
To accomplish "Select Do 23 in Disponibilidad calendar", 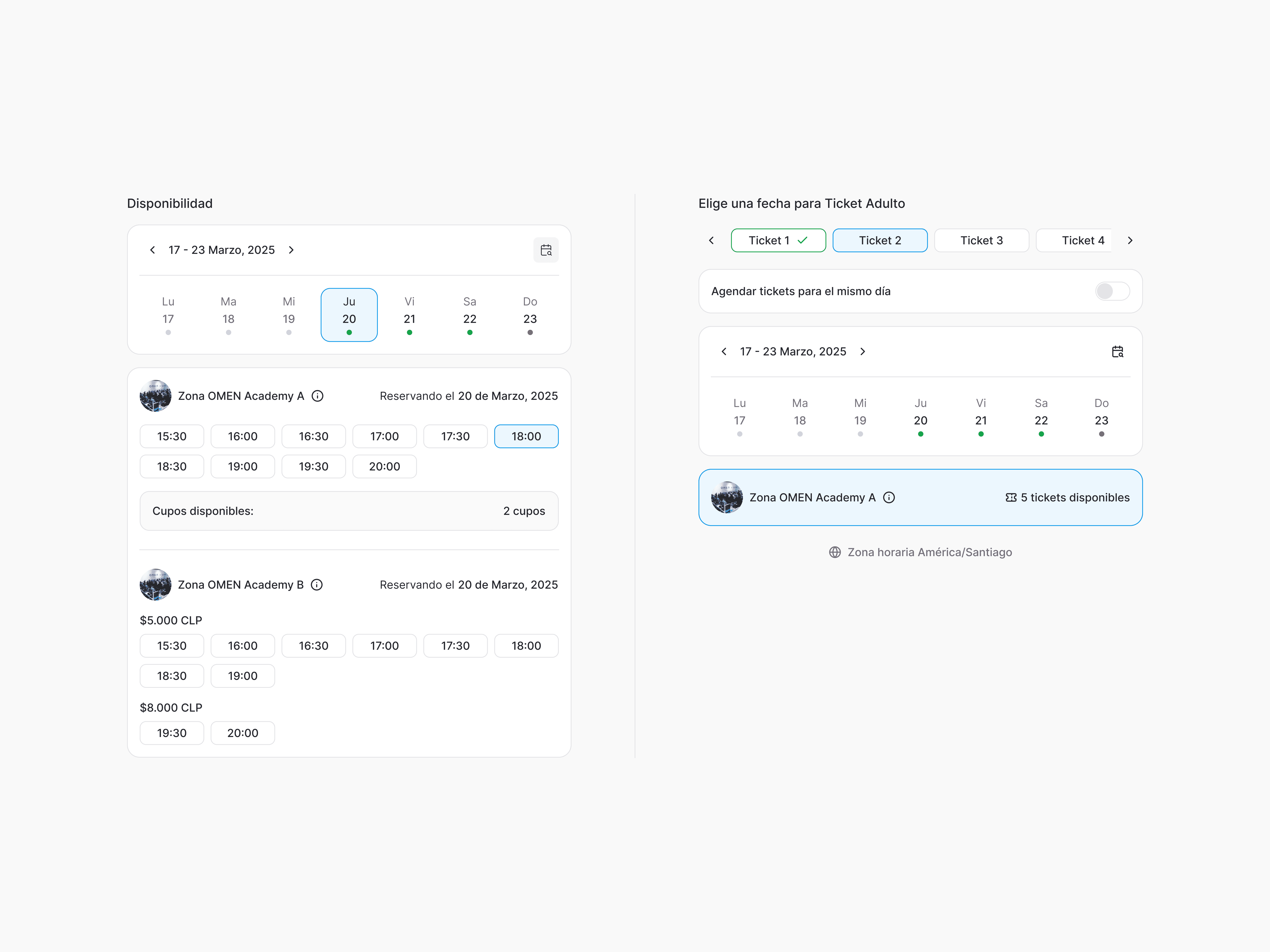I will pos(530,315).
